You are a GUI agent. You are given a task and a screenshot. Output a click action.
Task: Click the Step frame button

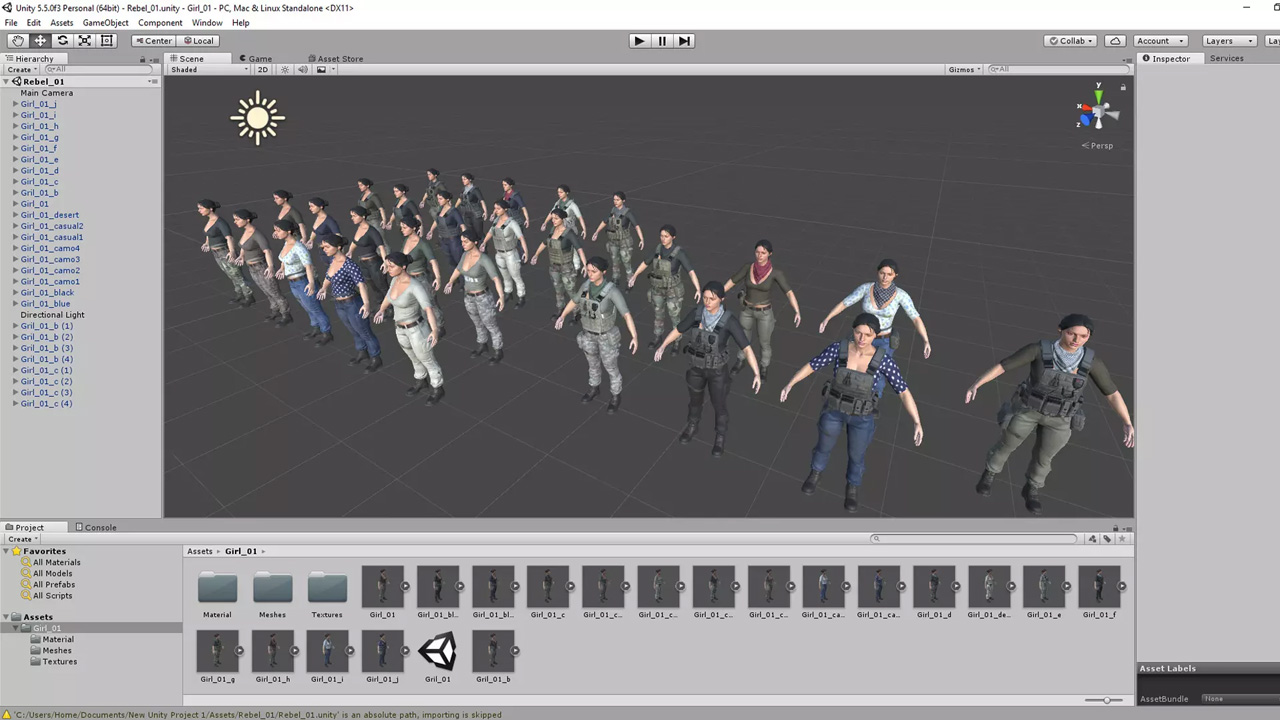pos(684,41)
